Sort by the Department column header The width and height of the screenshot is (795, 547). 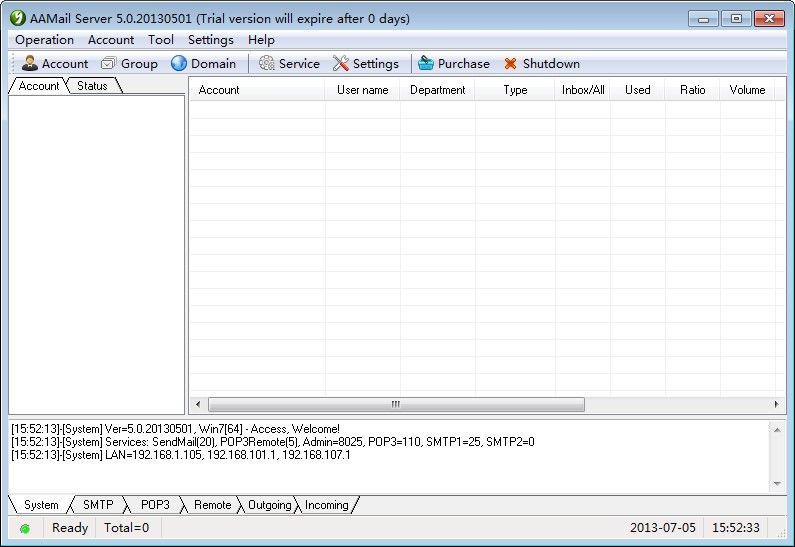[438, 90]
